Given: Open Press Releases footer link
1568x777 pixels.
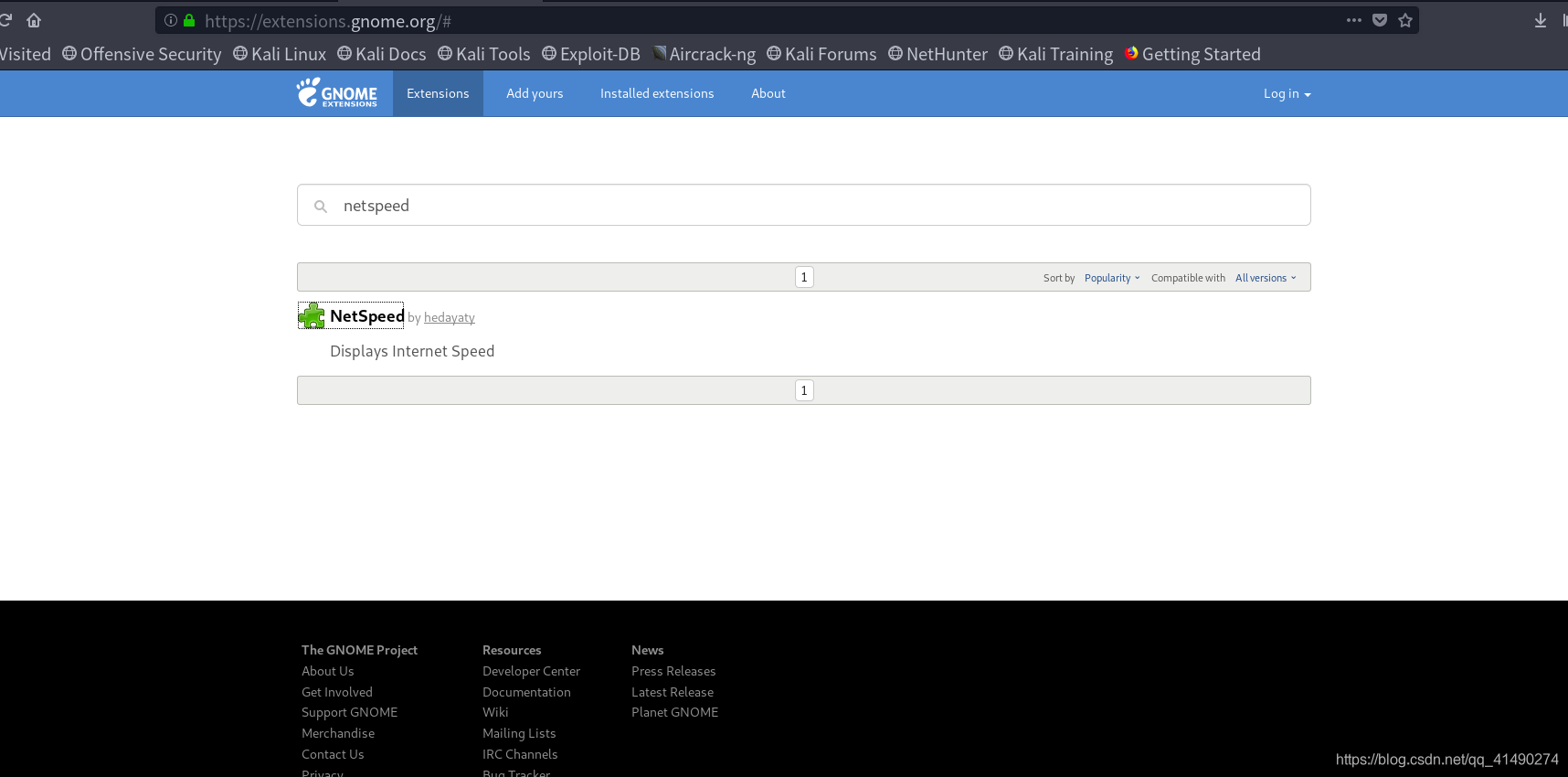Looking at the screenshot, I should click(x=673, y=671).
